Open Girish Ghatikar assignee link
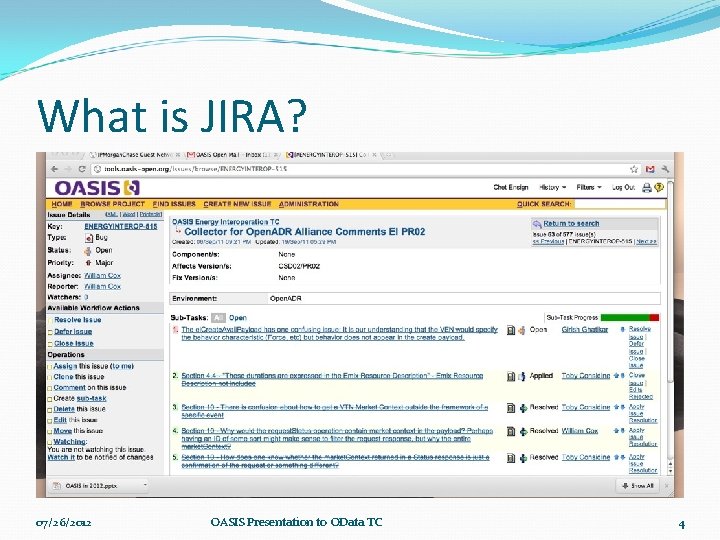 pos(585,330)
